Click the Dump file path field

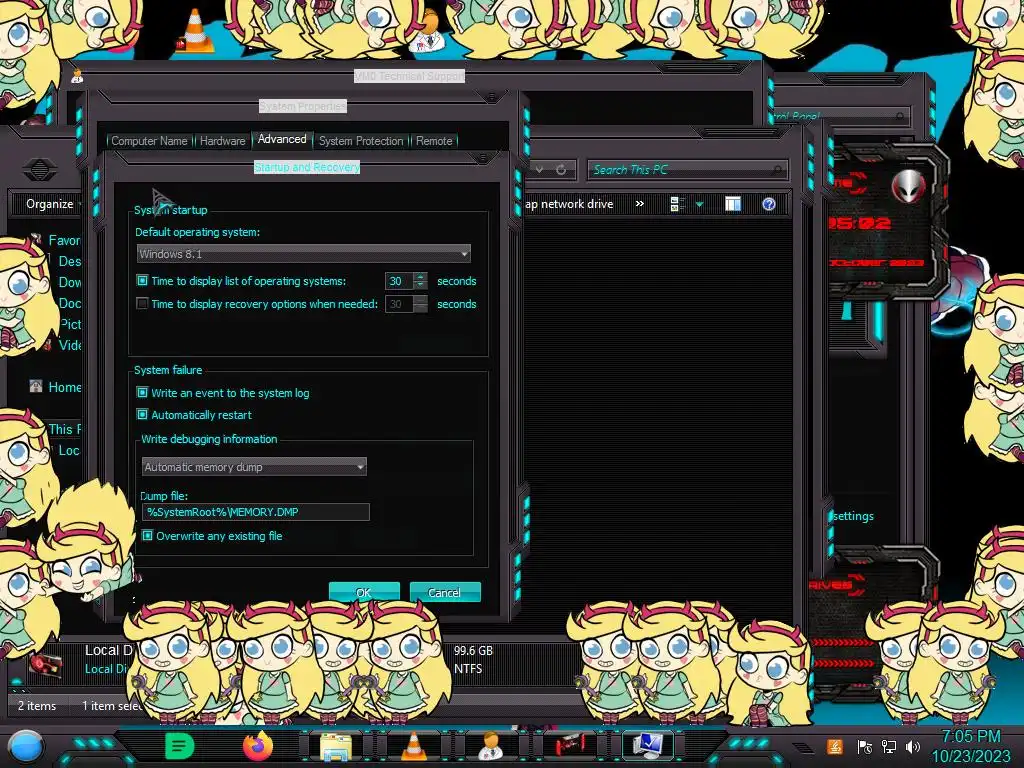(255, 512)
